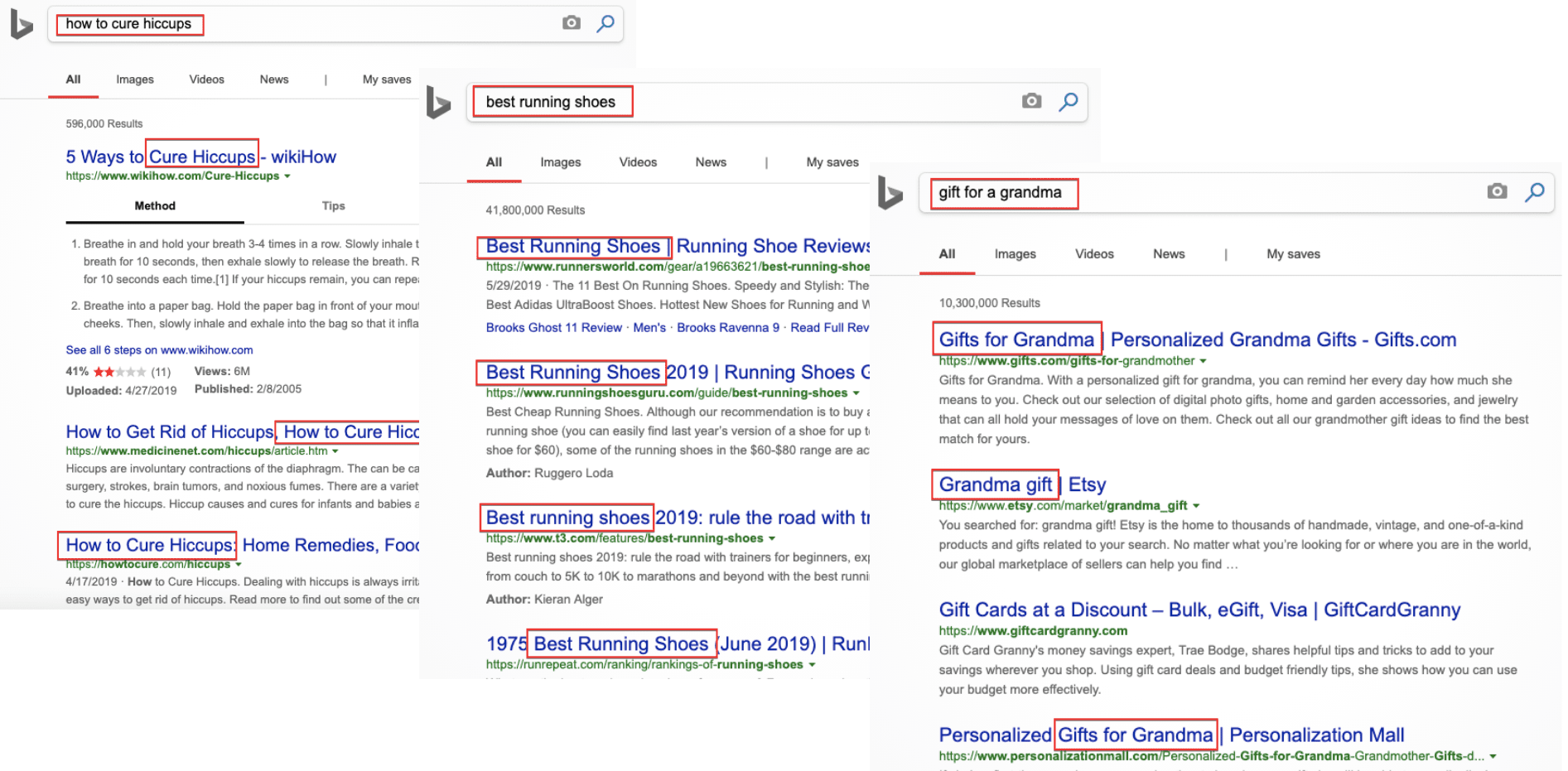Open 'Personalized Gifts for Grandma | Personalization Mall' result

coord(1171,735)
